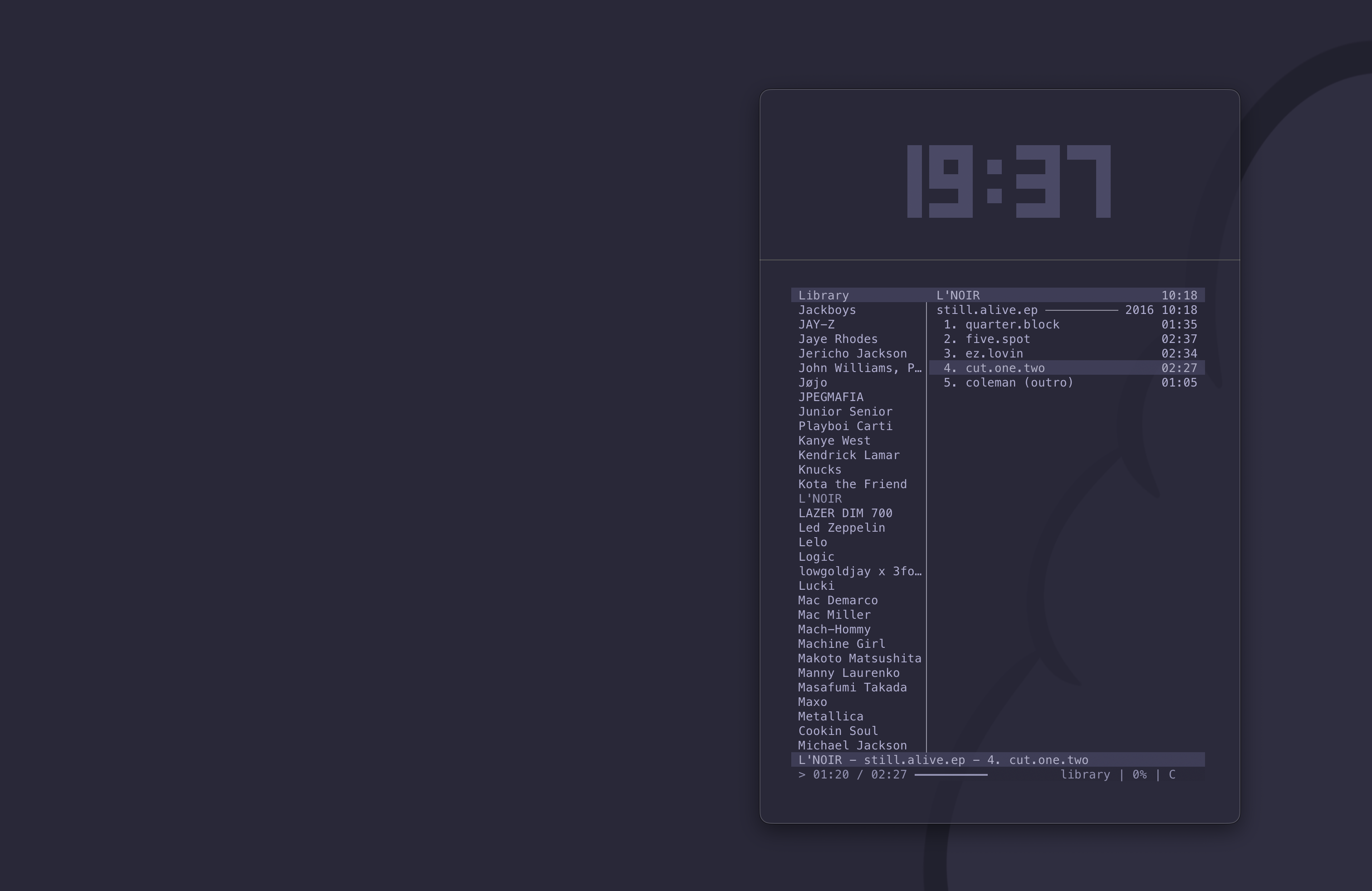Click the L'NOIR header in track pane
The height and width of the screenshot is (891, 1372).
tap(957, 295)
